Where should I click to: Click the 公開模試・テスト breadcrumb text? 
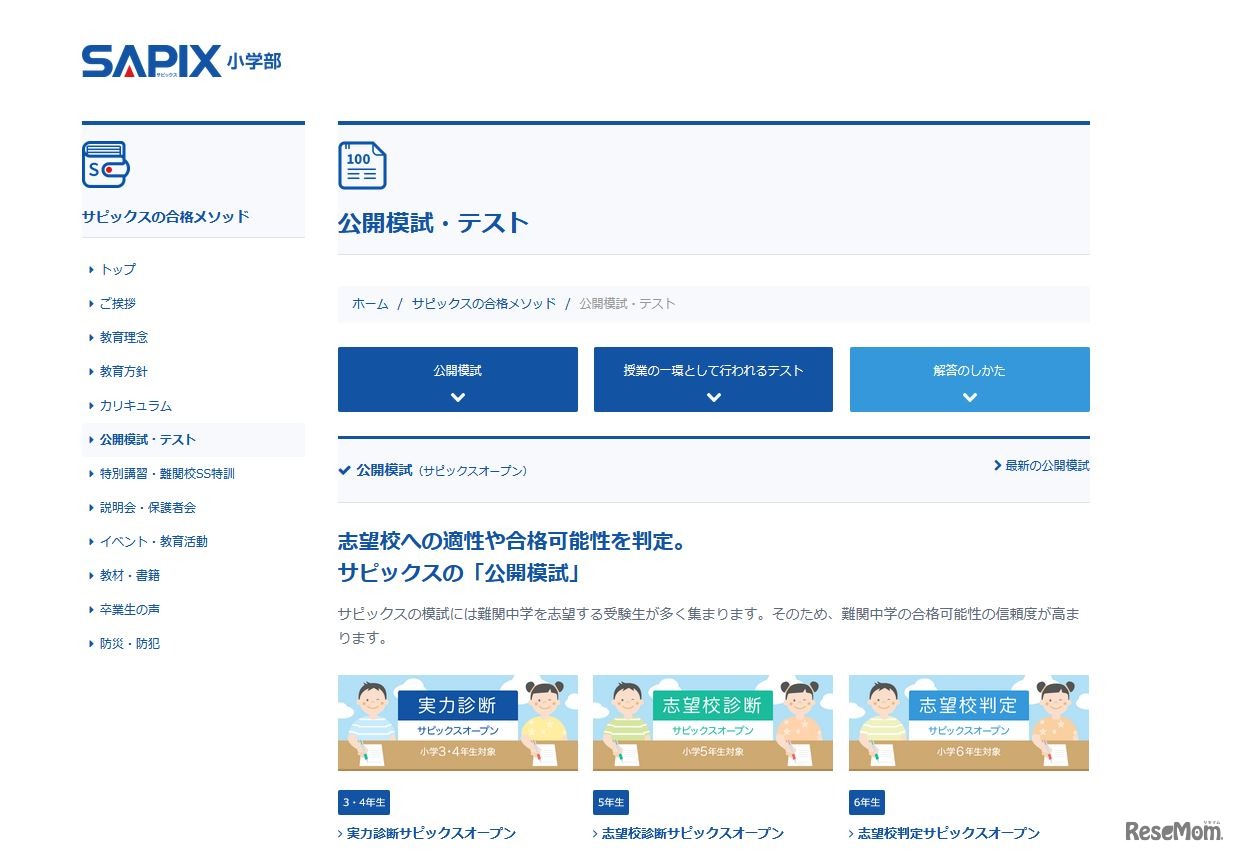(x=628, y=303)
